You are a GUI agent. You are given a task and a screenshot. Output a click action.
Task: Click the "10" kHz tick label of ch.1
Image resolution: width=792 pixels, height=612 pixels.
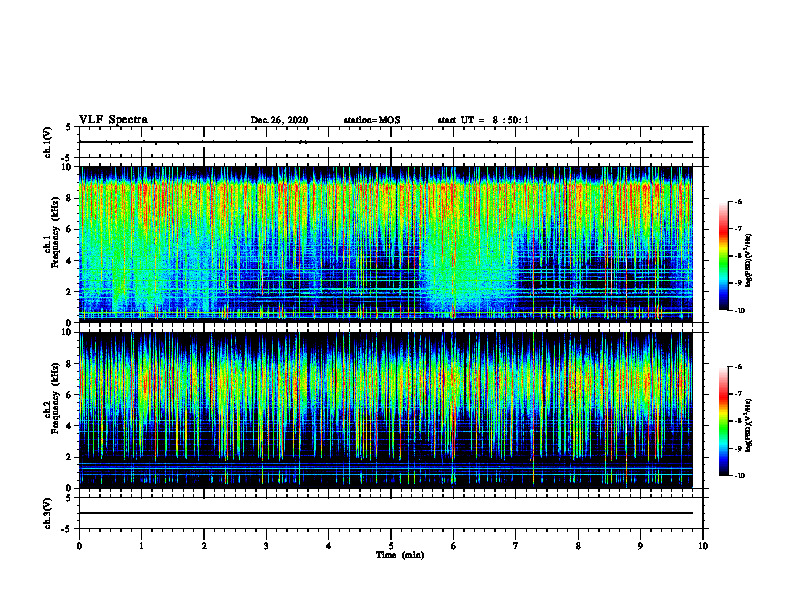(x=69, y=167)
